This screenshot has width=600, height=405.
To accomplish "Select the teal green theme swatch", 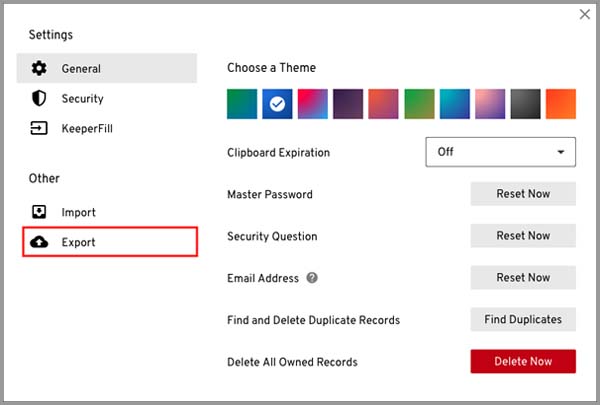I will pos(242,104).
